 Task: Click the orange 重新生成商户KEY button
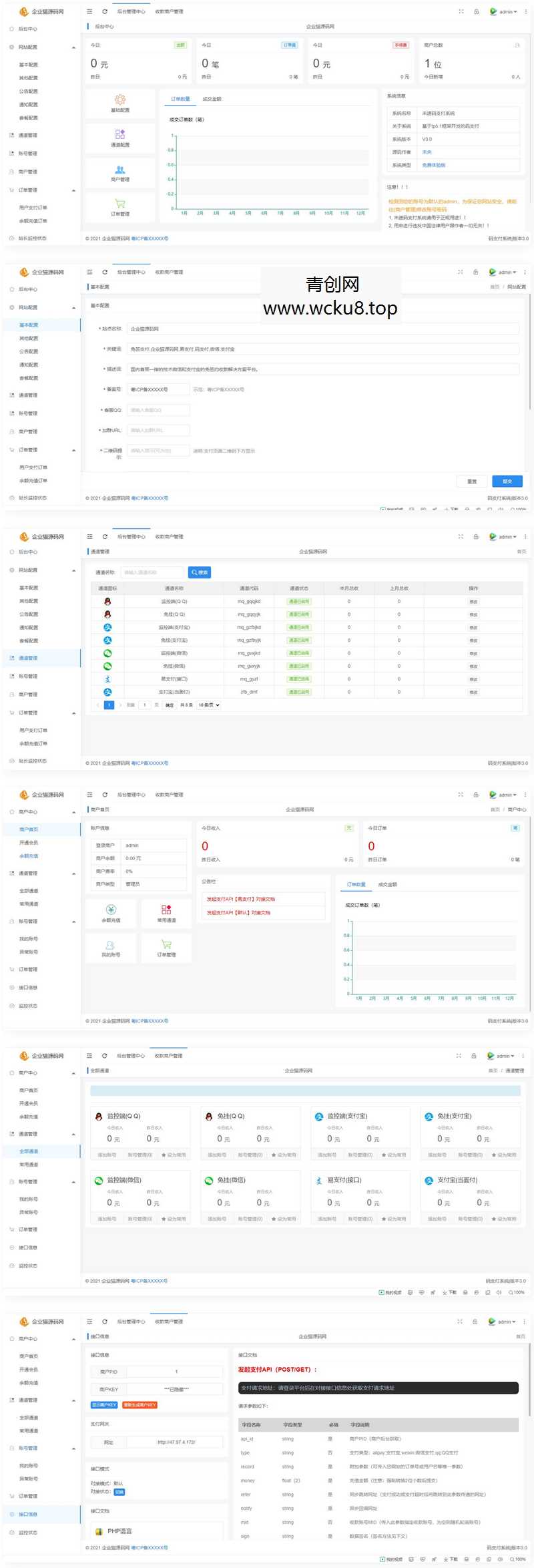point(140,1405)
